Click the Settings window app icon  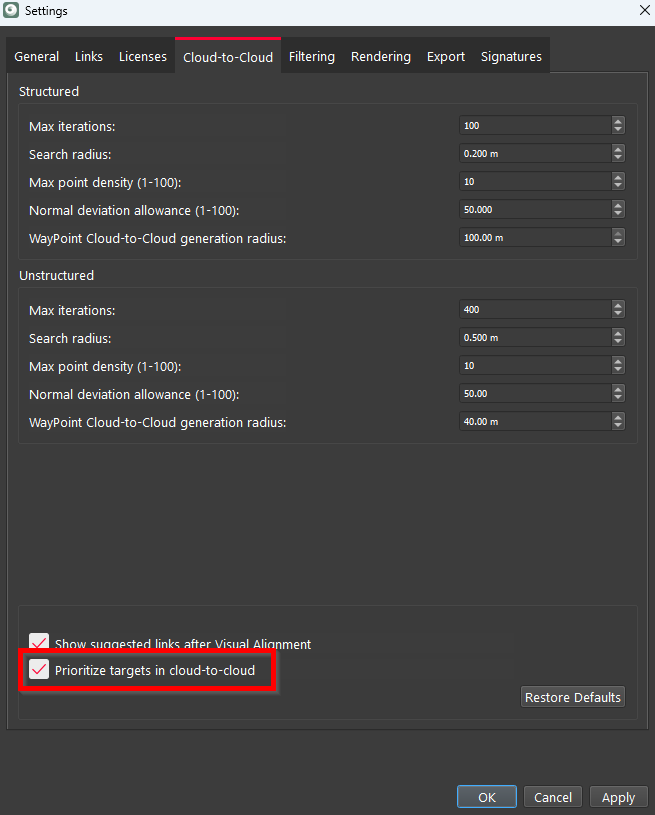point(12,10)
